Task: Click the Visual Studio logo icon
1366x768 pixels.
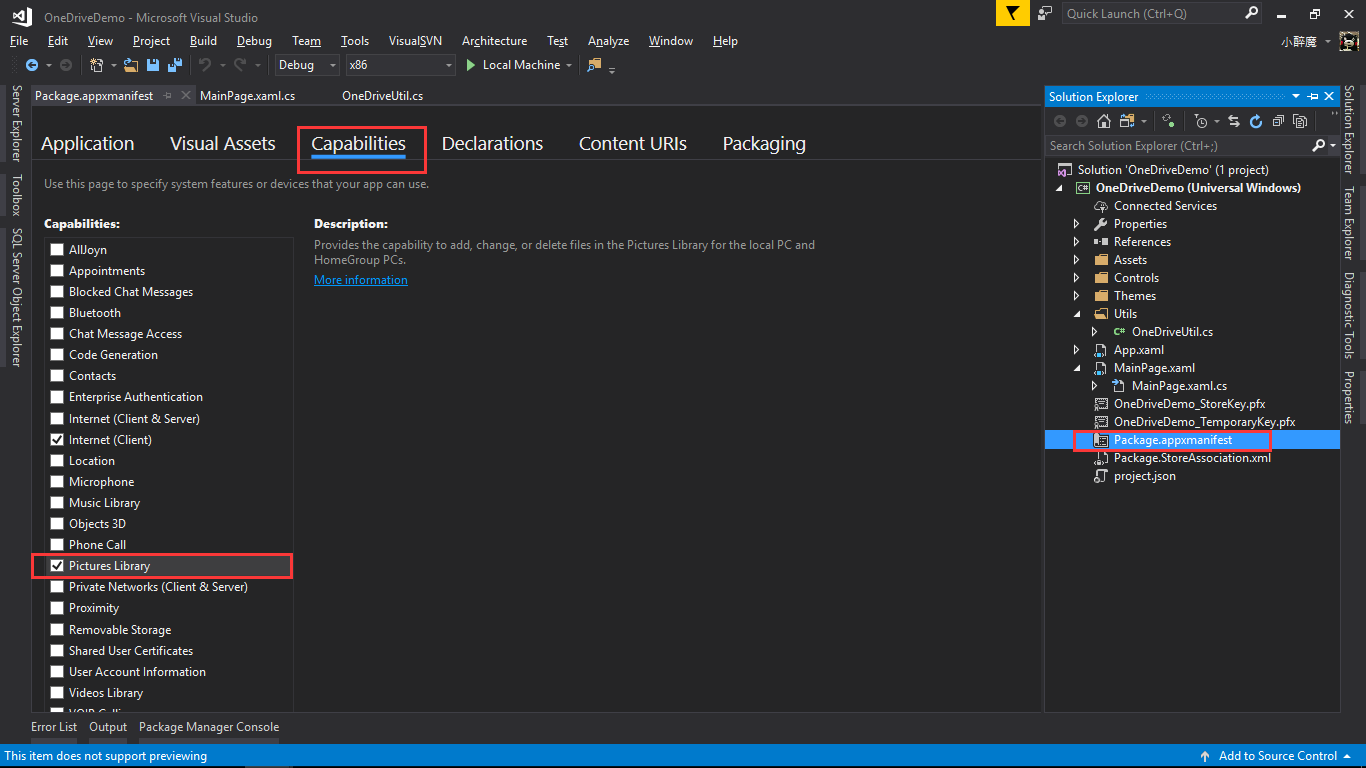Action: click(x=21, y=15)
